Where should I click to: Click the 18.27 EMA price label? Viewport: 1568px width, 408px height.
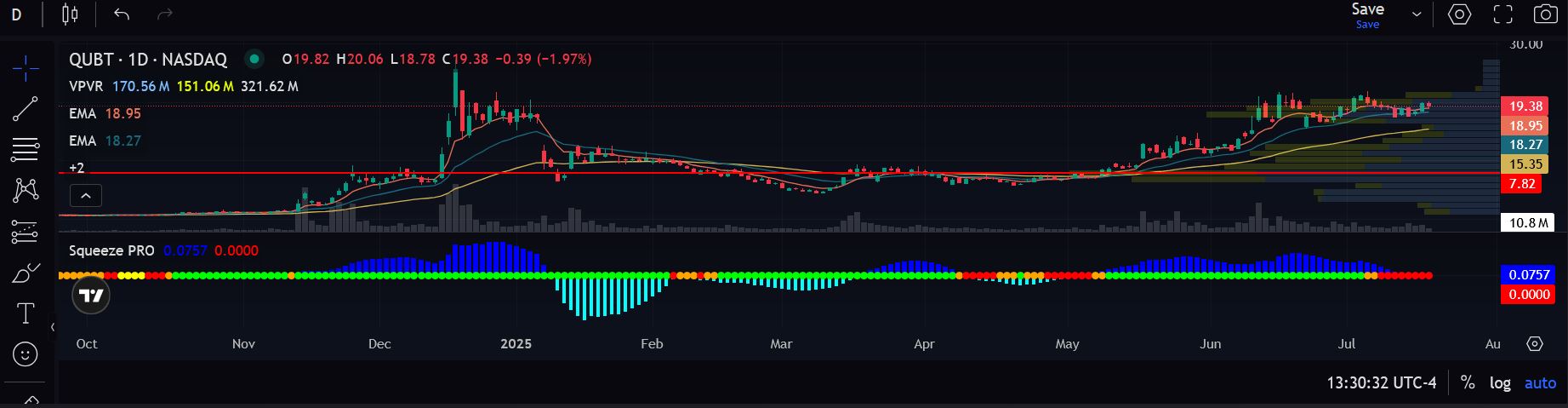click(x=1525, y=145)
